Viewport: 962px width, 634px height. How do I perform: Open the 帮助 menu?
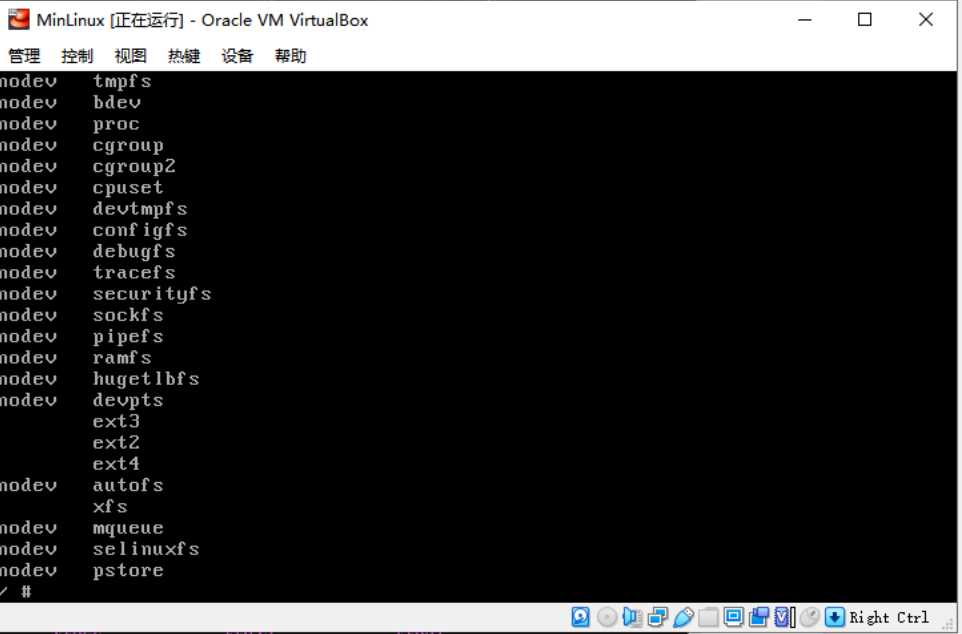tap(290, 56)
